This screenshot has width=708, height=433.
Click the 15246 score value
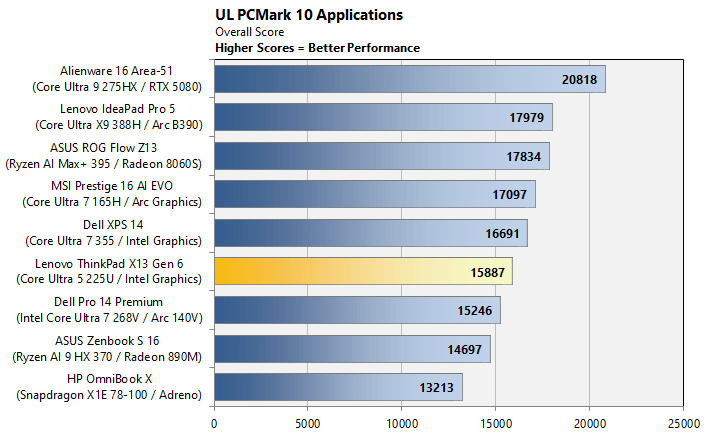[475, 311]
